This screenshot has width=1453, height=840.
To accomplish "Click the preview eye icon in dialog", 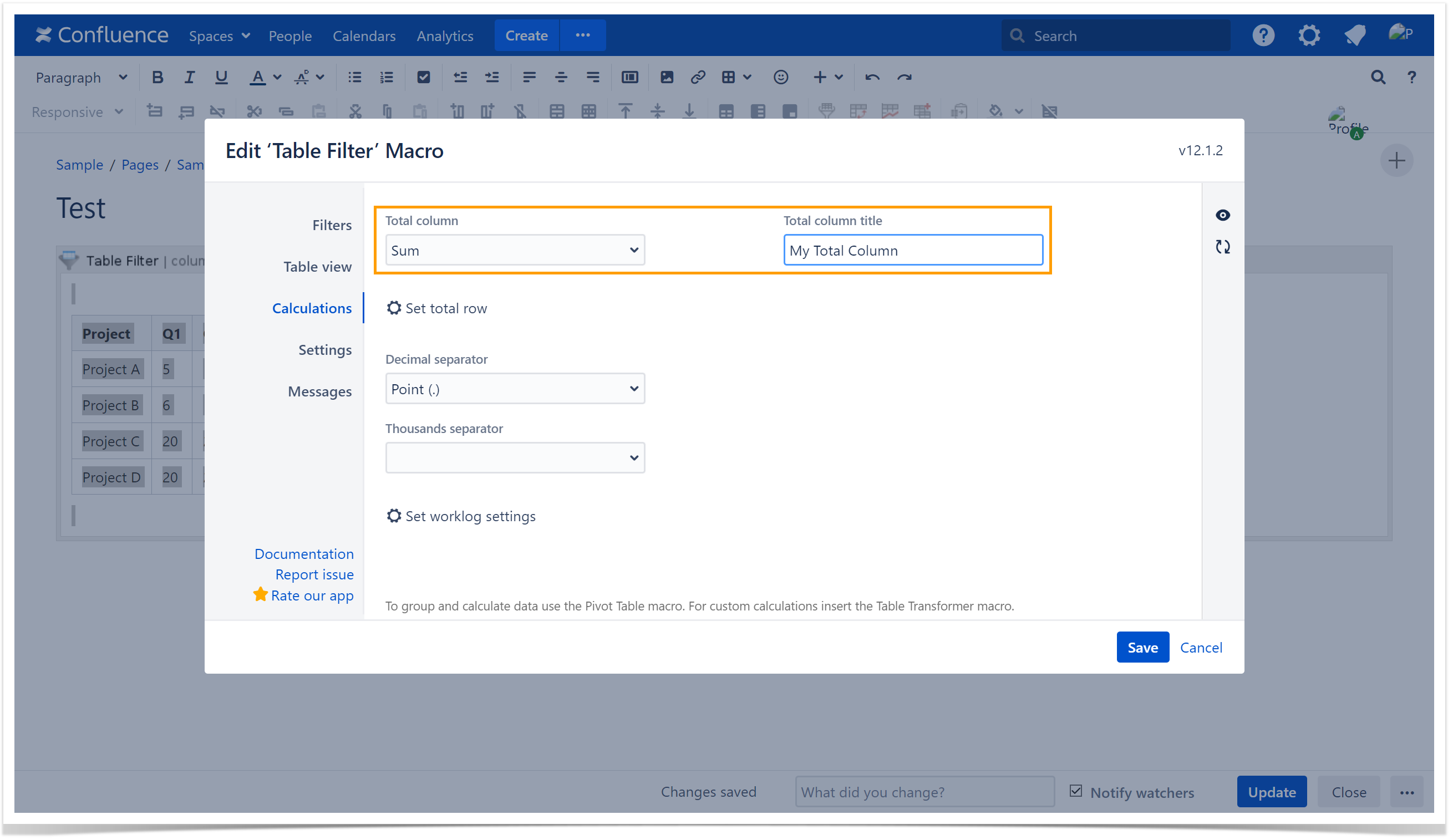I will pyautogui.click(x=1222, y=215).
